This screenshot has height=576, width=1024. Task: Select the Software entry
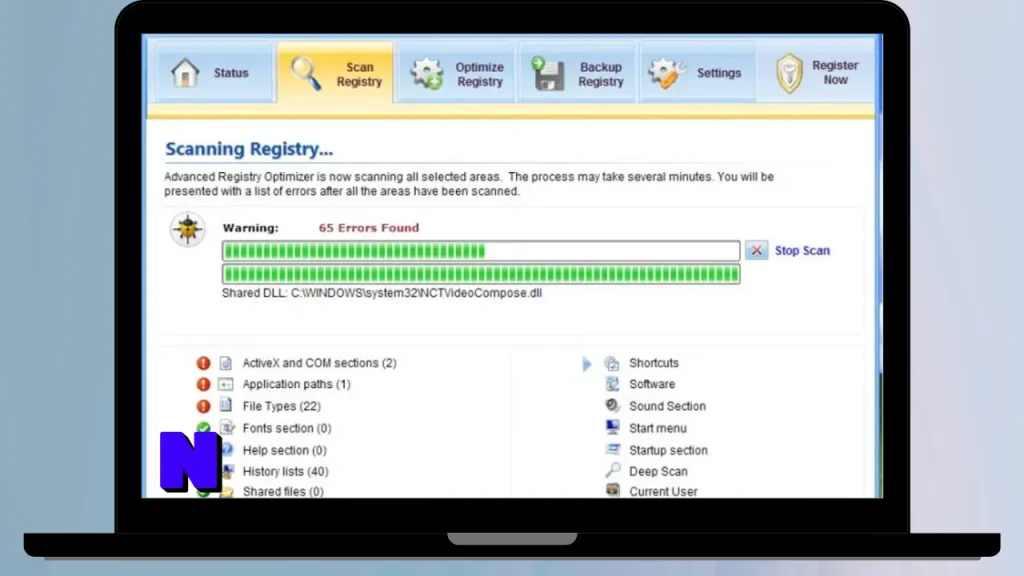tap(652, 384)
